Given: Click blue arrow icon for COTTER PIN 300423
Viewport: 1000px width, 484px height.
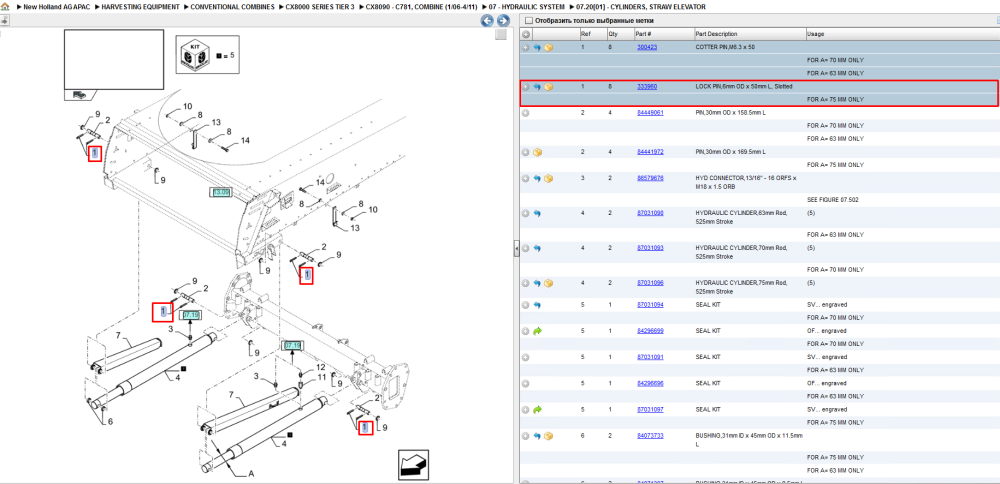Looking at the screenshot, I should (x=537, y=47).
